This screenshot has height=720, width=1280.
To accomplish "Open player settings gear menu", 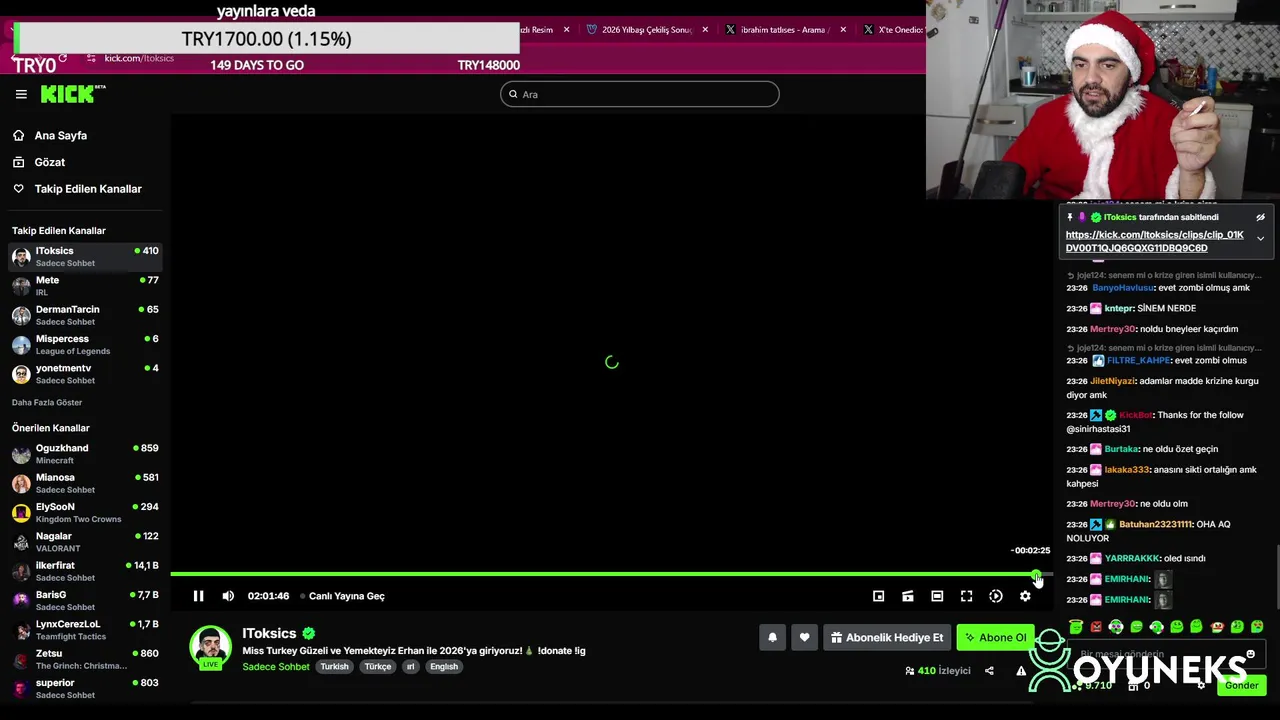I will [x=1025, y=596].
